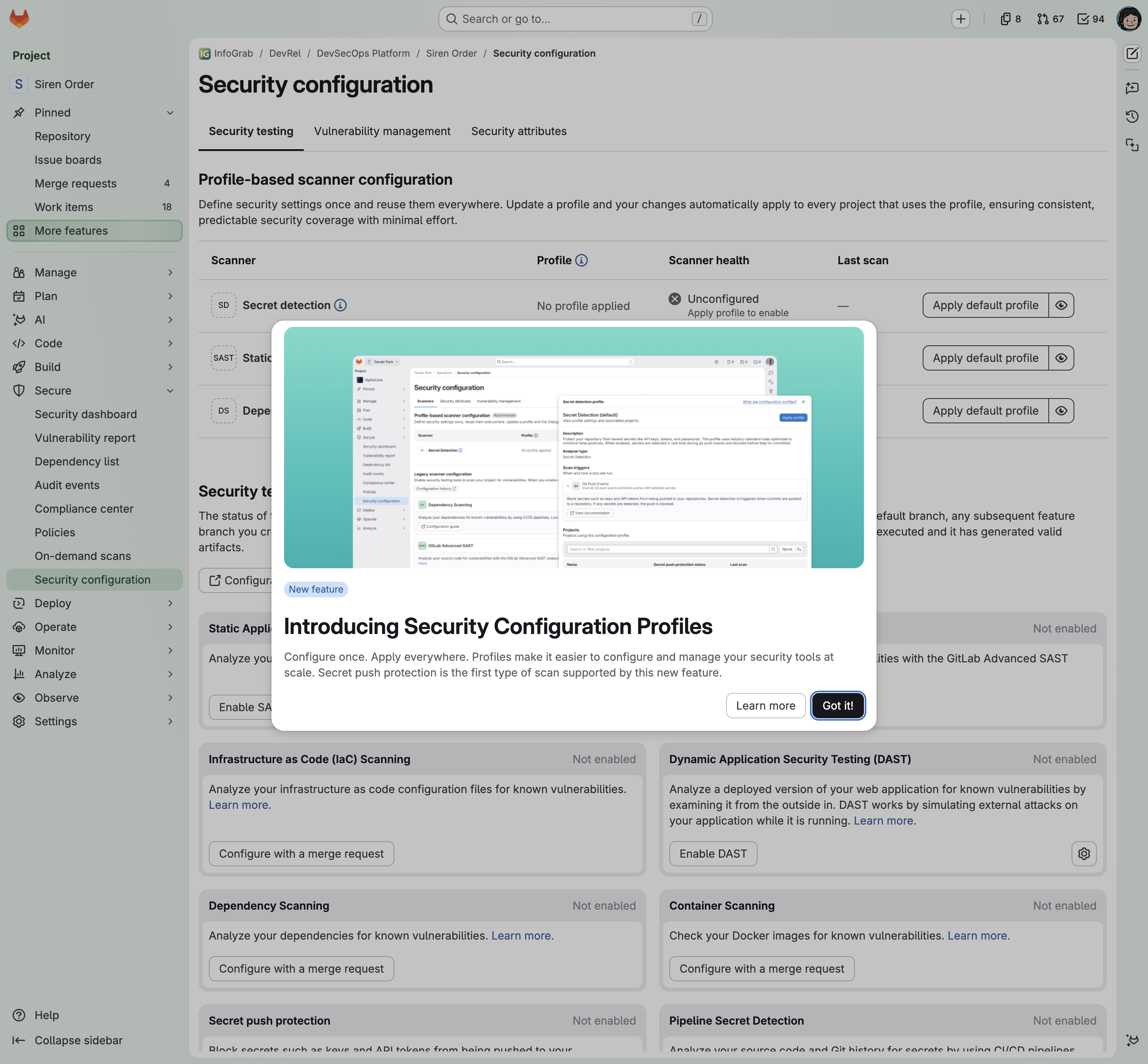Open DevSecOps Platform breadcrumb

point(363,54)
